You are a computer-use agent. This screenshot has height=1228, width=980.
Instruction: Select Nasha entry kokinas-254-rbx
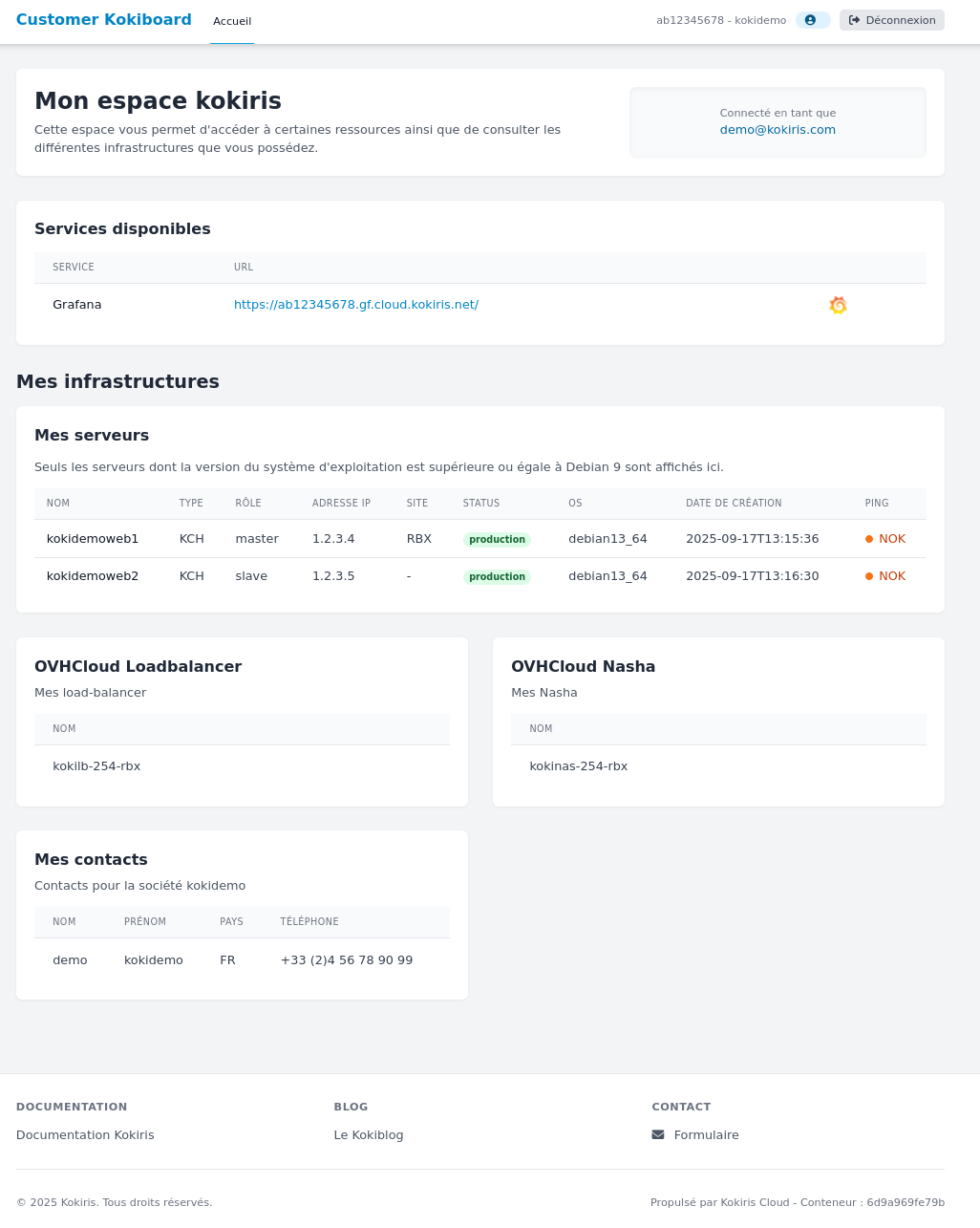tap(578, 766)
